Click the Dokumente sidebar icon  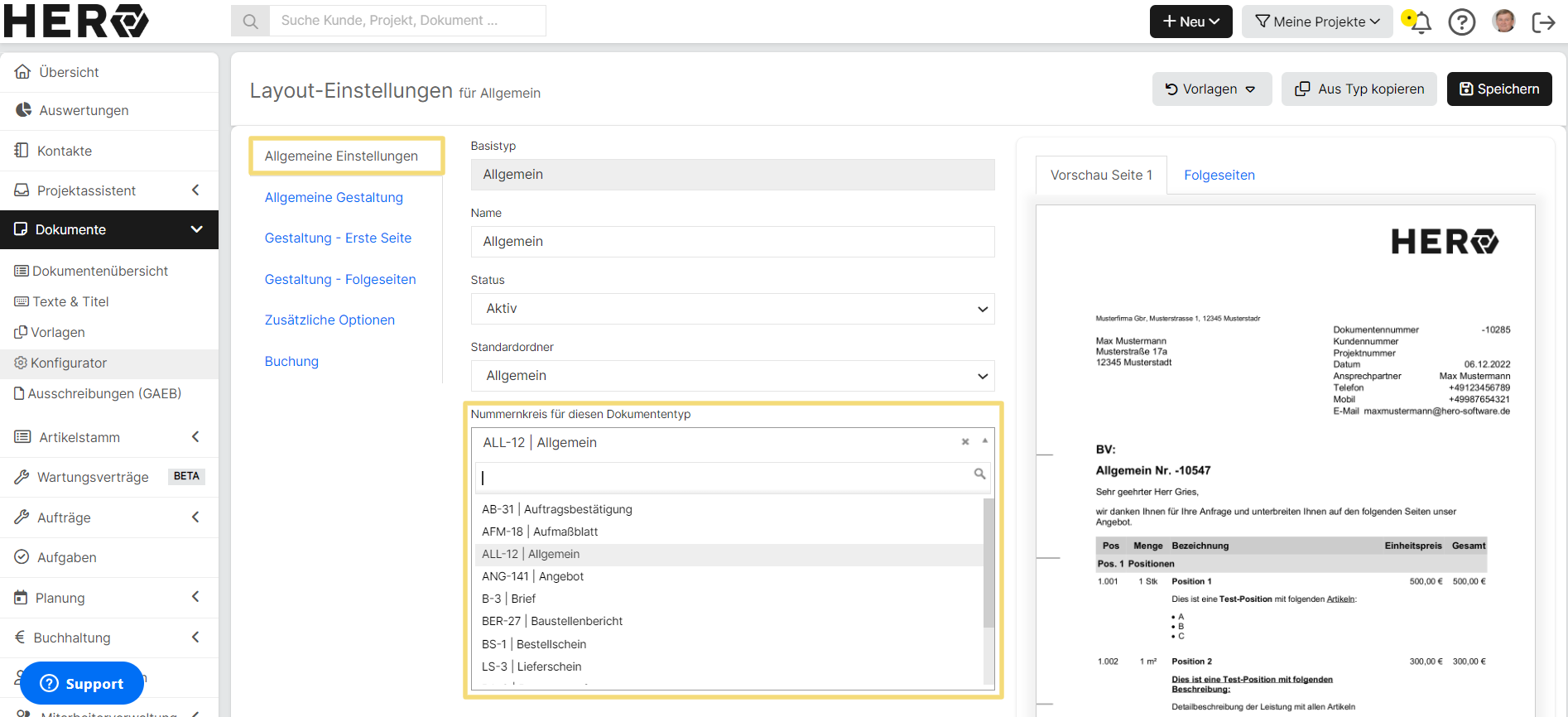click(21, 229)
